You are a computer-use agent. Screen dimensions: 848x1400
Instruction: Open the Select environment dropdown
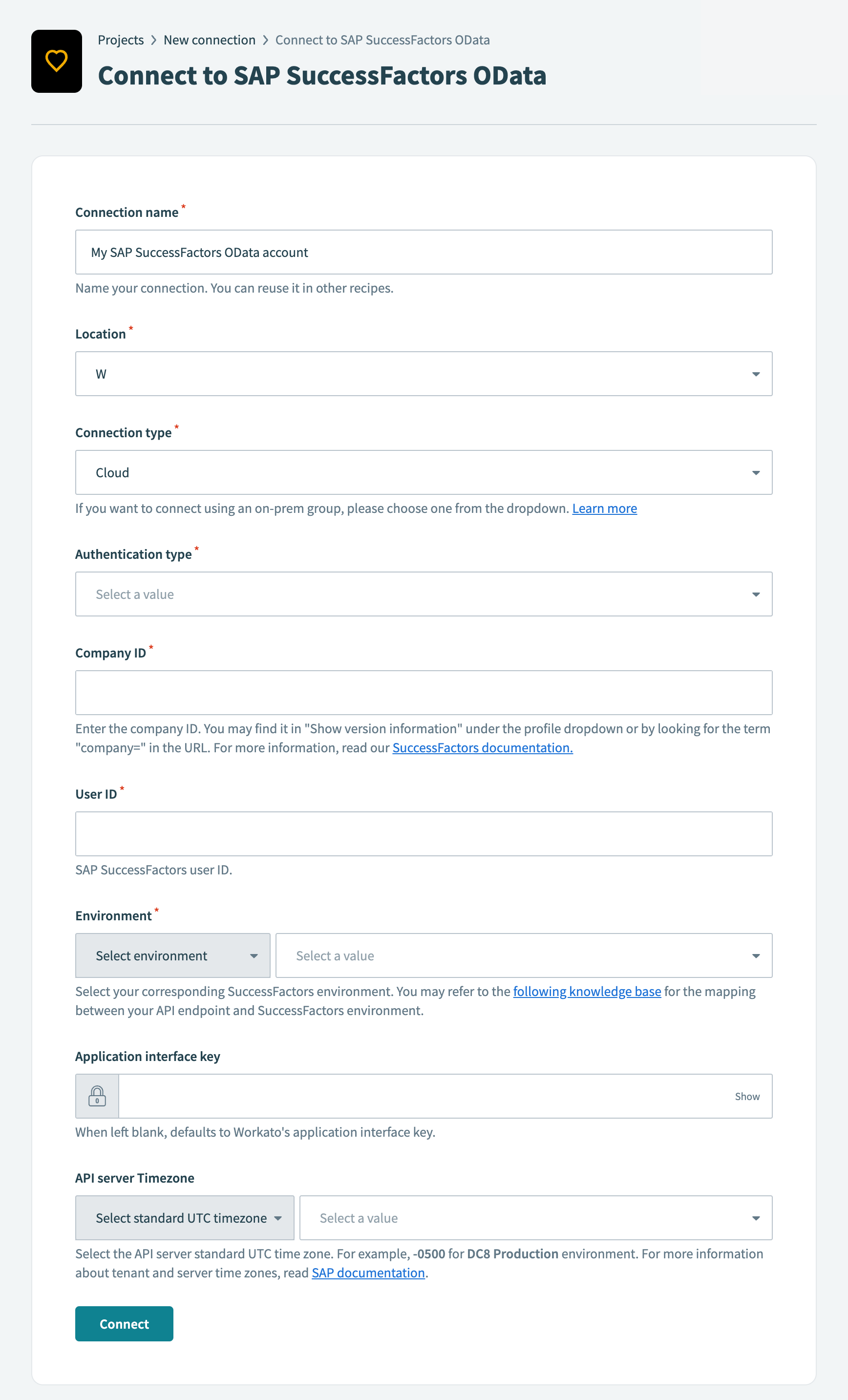click(x=172, y=955)
